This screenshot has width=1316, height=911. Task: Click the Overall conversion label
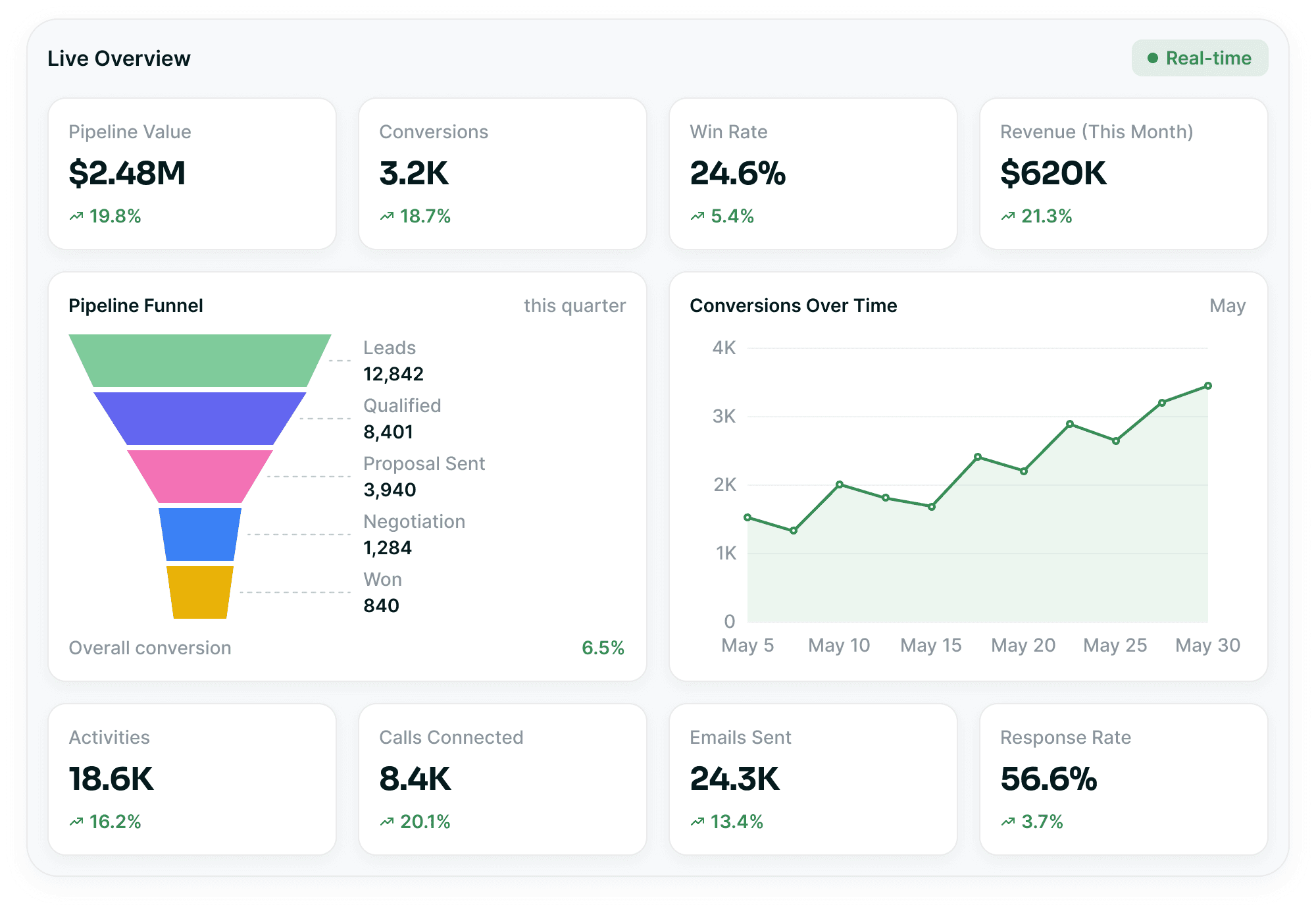coord(150,648)
